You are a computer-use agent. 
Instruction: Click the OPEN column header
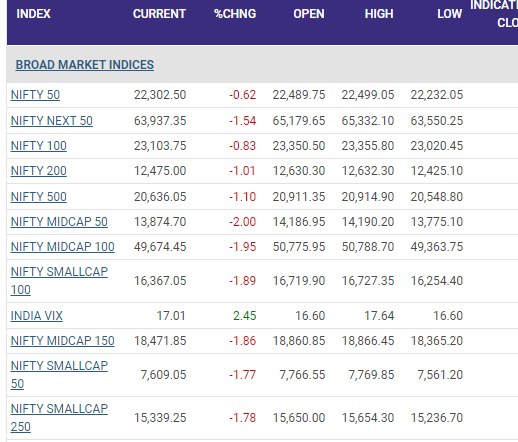309,14
